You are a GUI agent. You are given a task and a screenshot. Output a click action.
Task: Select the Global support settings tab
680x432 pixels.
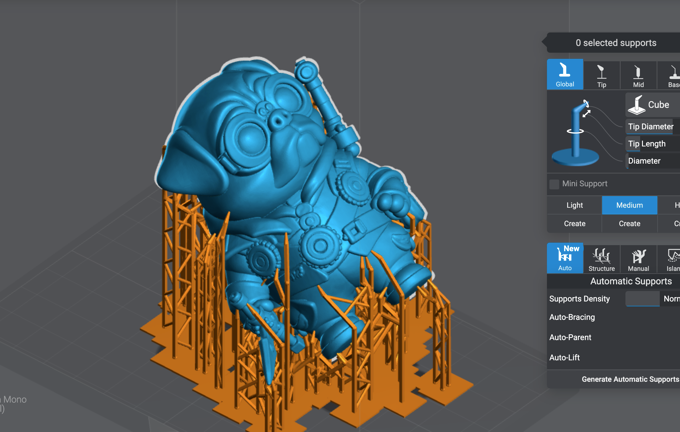coord(565,74)
